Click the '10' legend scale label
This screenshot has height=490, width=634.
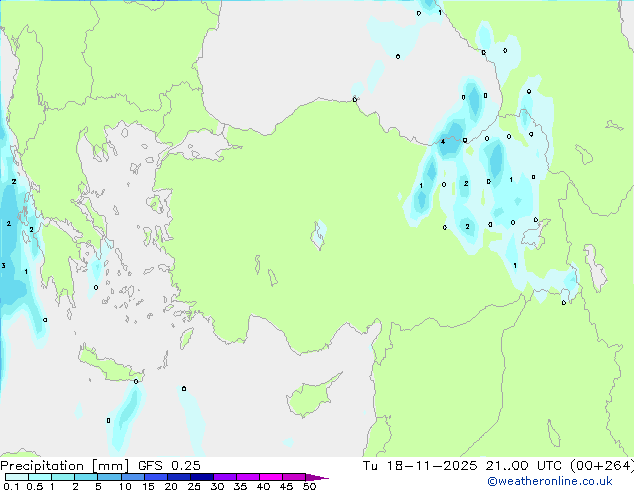point(125,486)
